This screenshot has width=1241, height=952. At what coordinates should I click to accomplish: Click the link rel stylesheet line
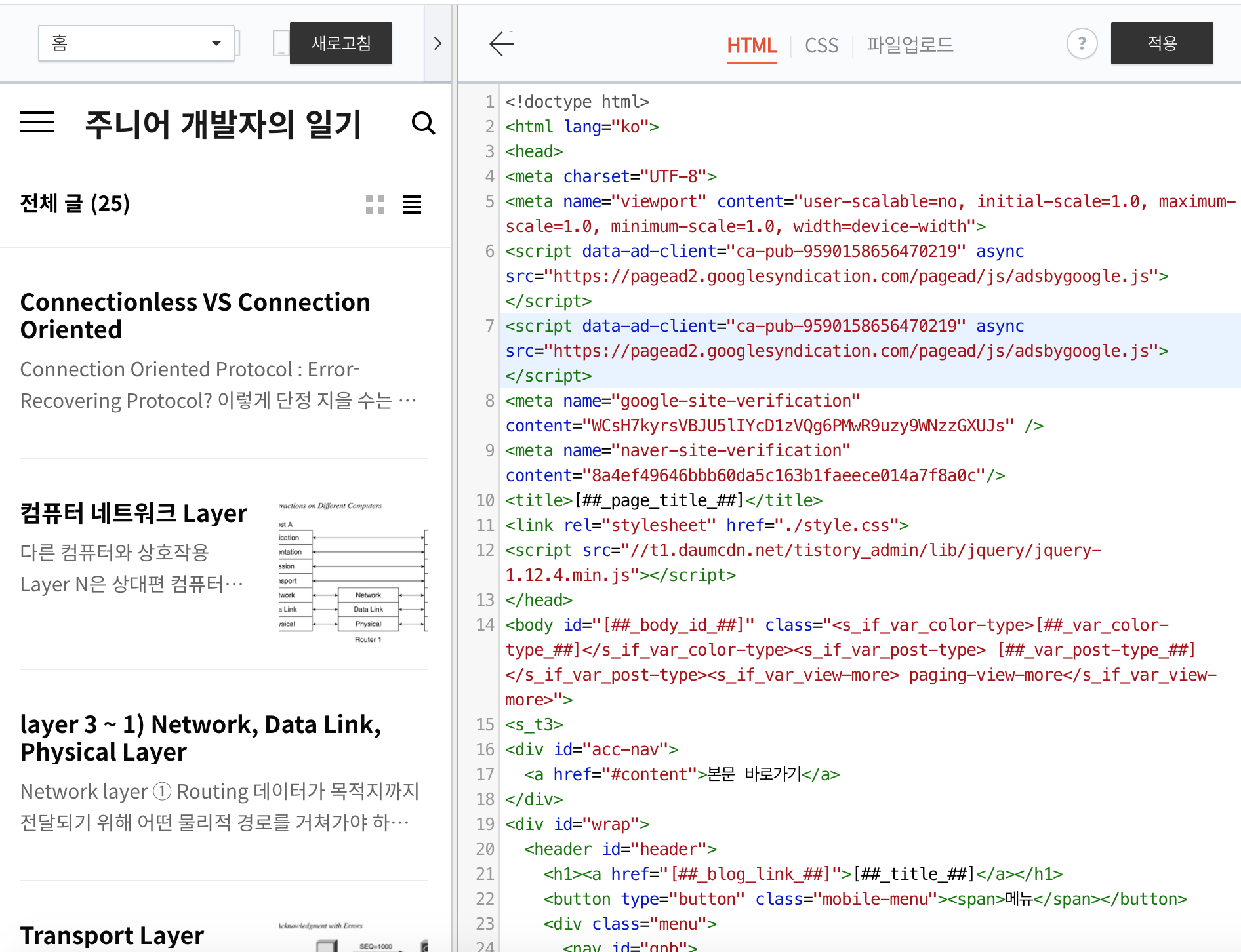tap(707, 525)
